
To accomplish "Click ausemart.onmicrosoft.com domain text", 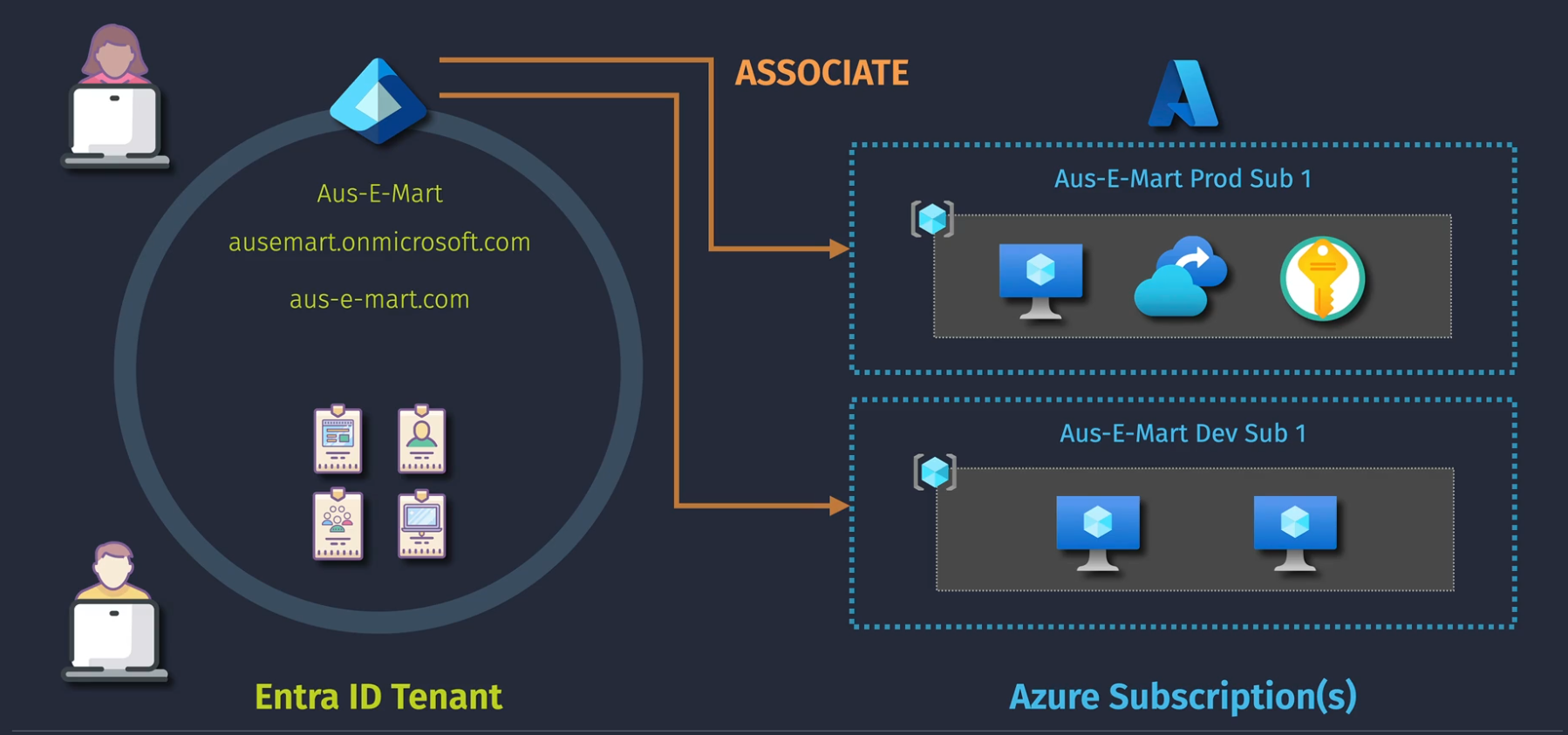I will point(379,242).
